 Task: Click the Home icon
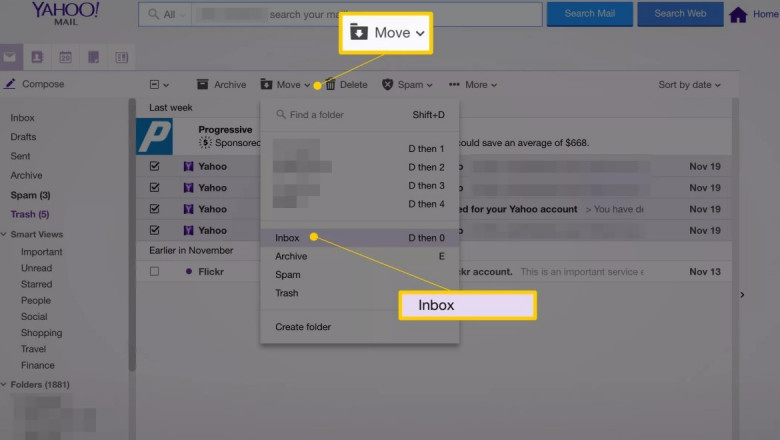pyautogui.click(x=738, y=15)
